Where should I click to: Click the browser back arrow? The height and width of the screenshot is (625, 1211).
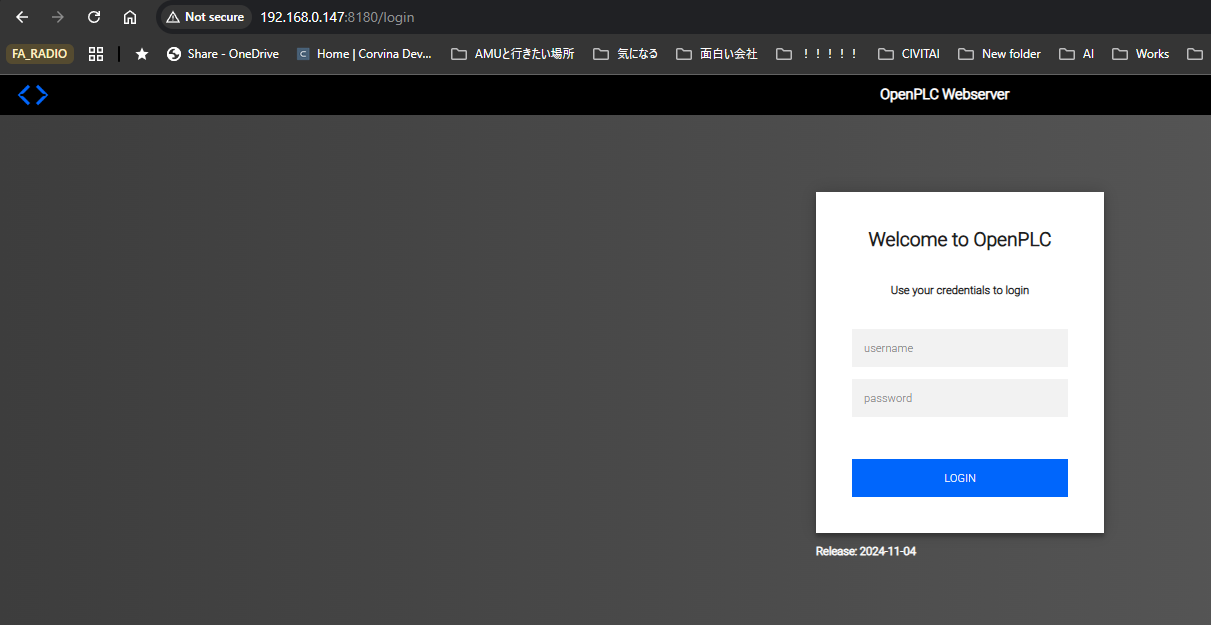point(22,17)
